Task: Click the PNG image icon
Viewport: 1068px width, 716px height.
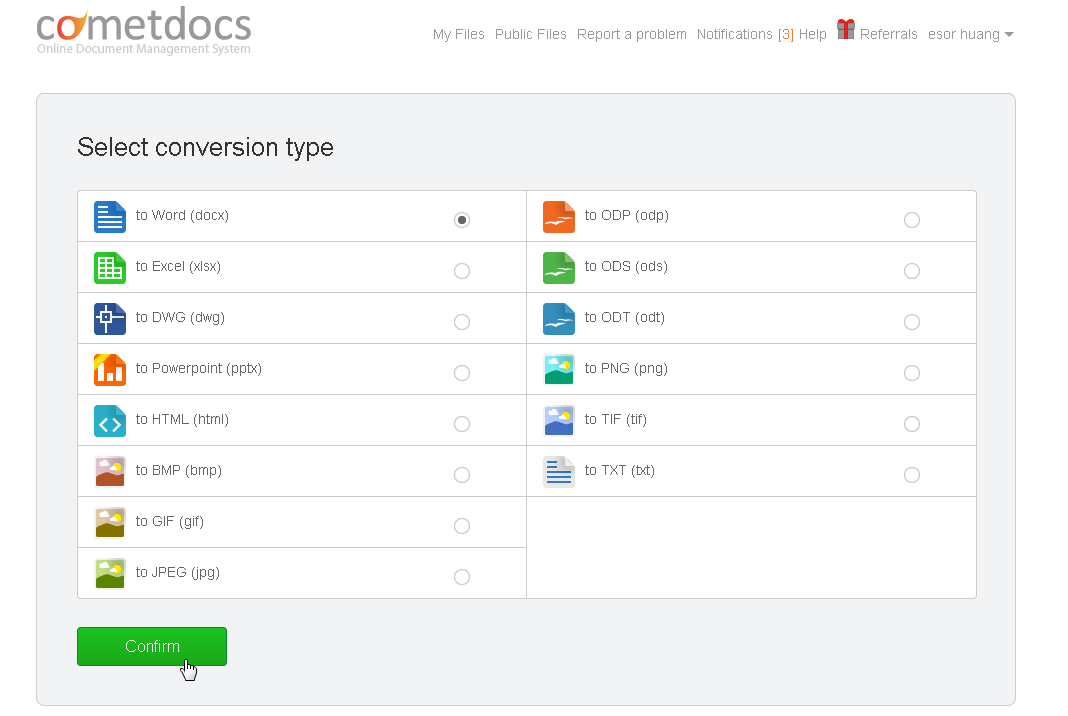Action: [559, 369]
